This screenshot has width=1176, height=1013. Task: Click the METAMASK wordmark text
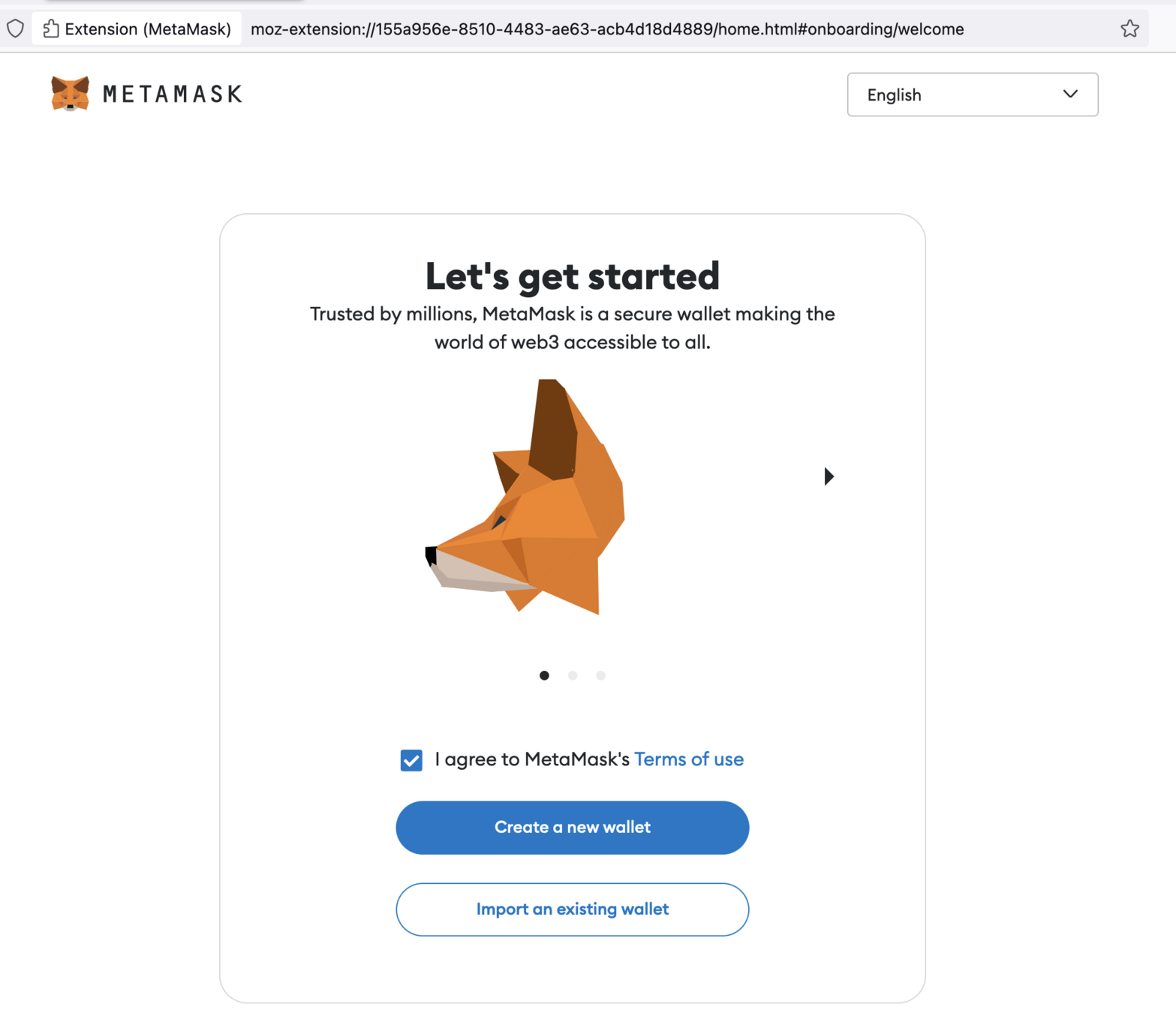[173, 94]
